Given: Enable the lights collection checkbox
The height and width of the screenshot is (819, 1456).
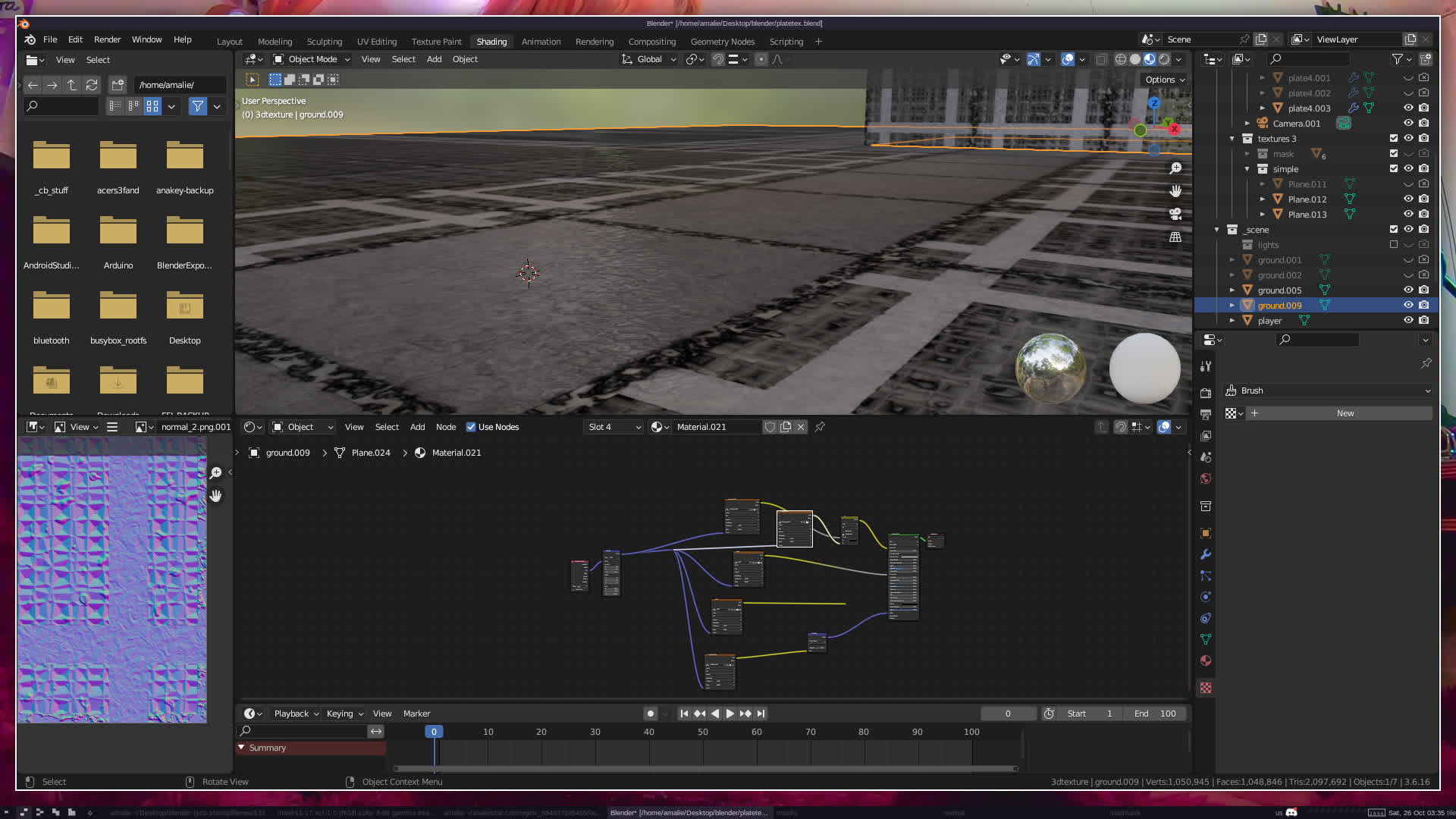Looking at the screenshot, I should point(1394,244).
